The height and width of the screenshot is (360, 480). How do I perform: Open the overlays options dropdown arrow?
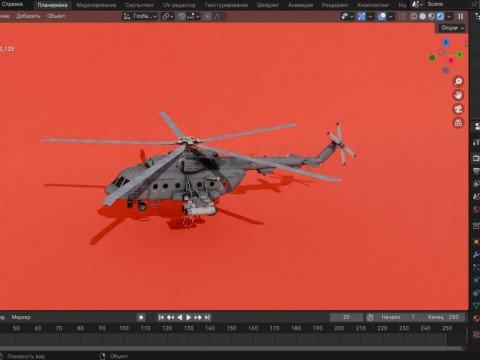[391, 16]
